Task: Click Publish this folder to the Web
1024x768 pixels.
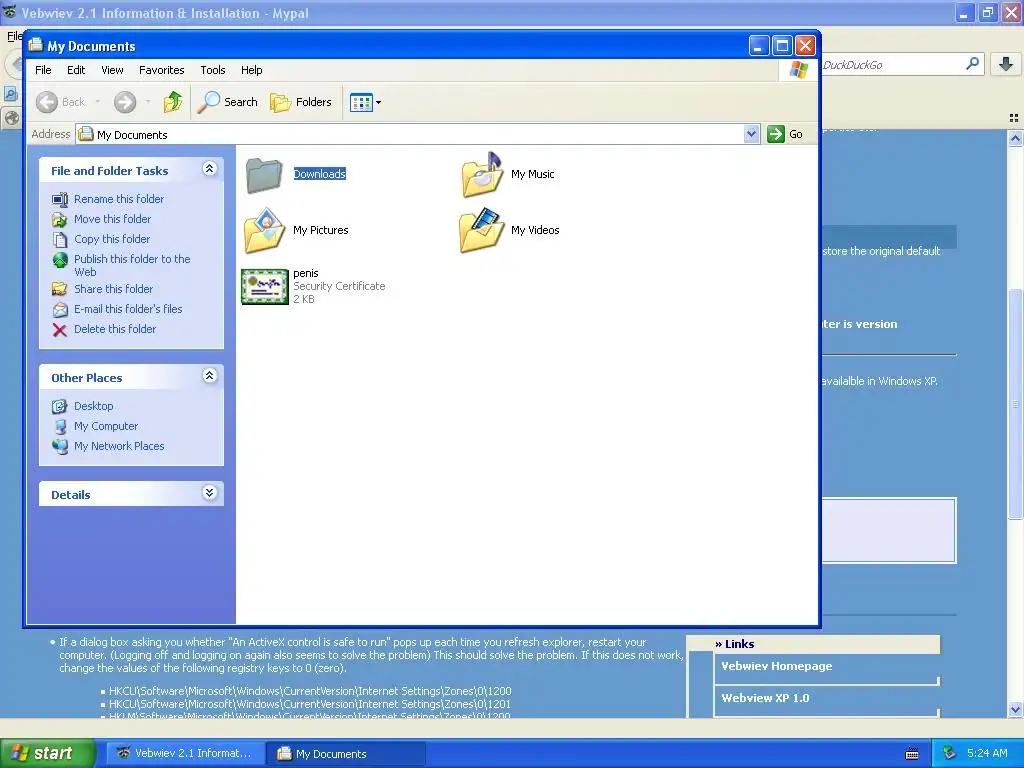Action: (x=132, y=265)
